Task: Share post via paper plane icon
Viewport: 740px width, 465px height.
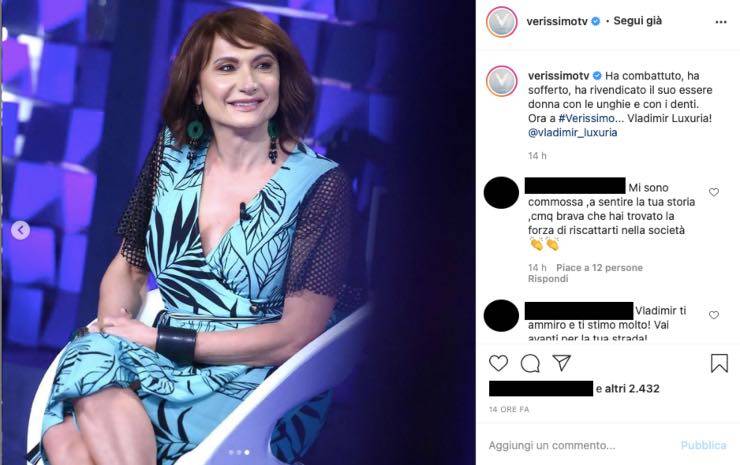Action: point(562,363)
